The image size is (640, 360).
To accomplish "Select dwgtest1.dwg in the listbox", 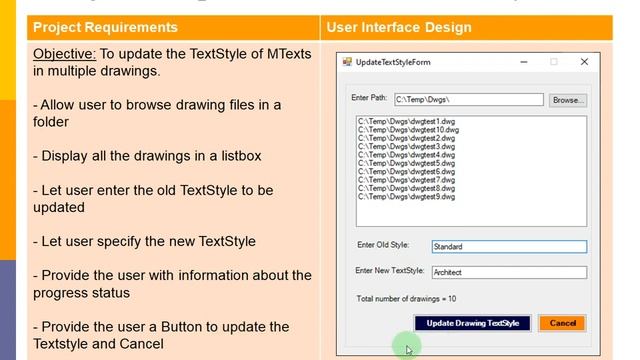I will (406, 122).
